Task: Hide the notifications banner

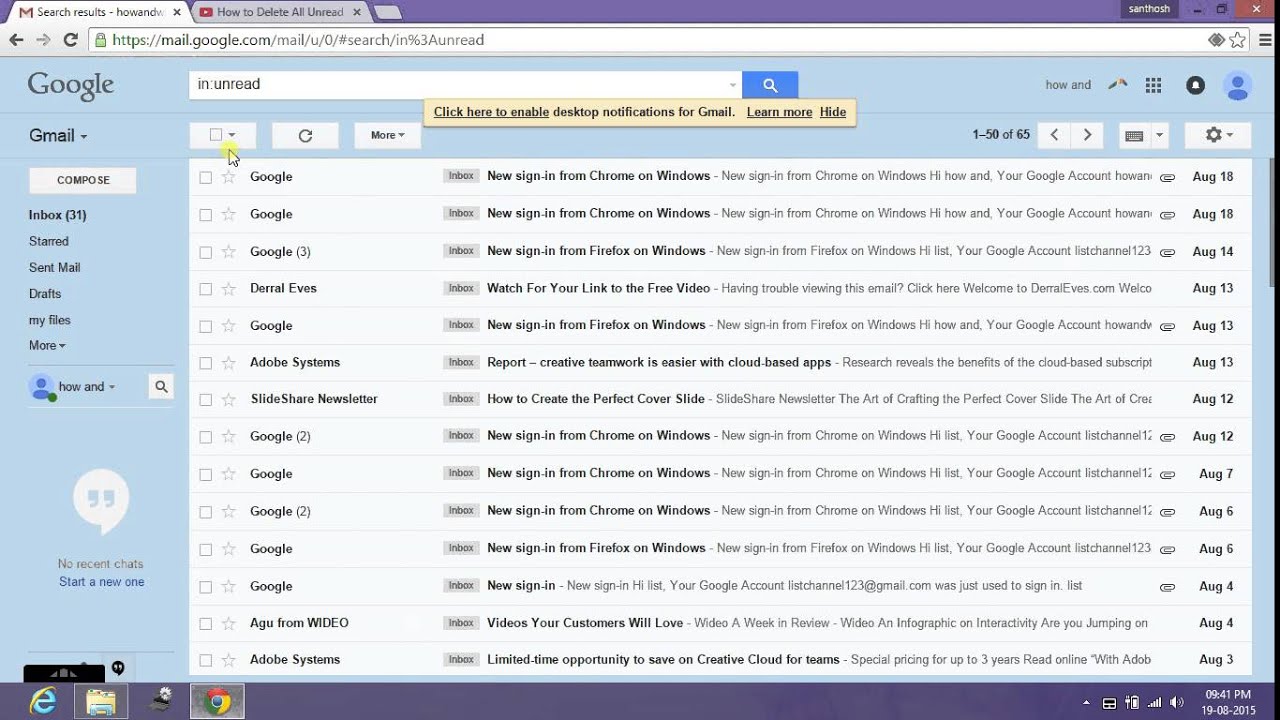Action: coord(833,112)
